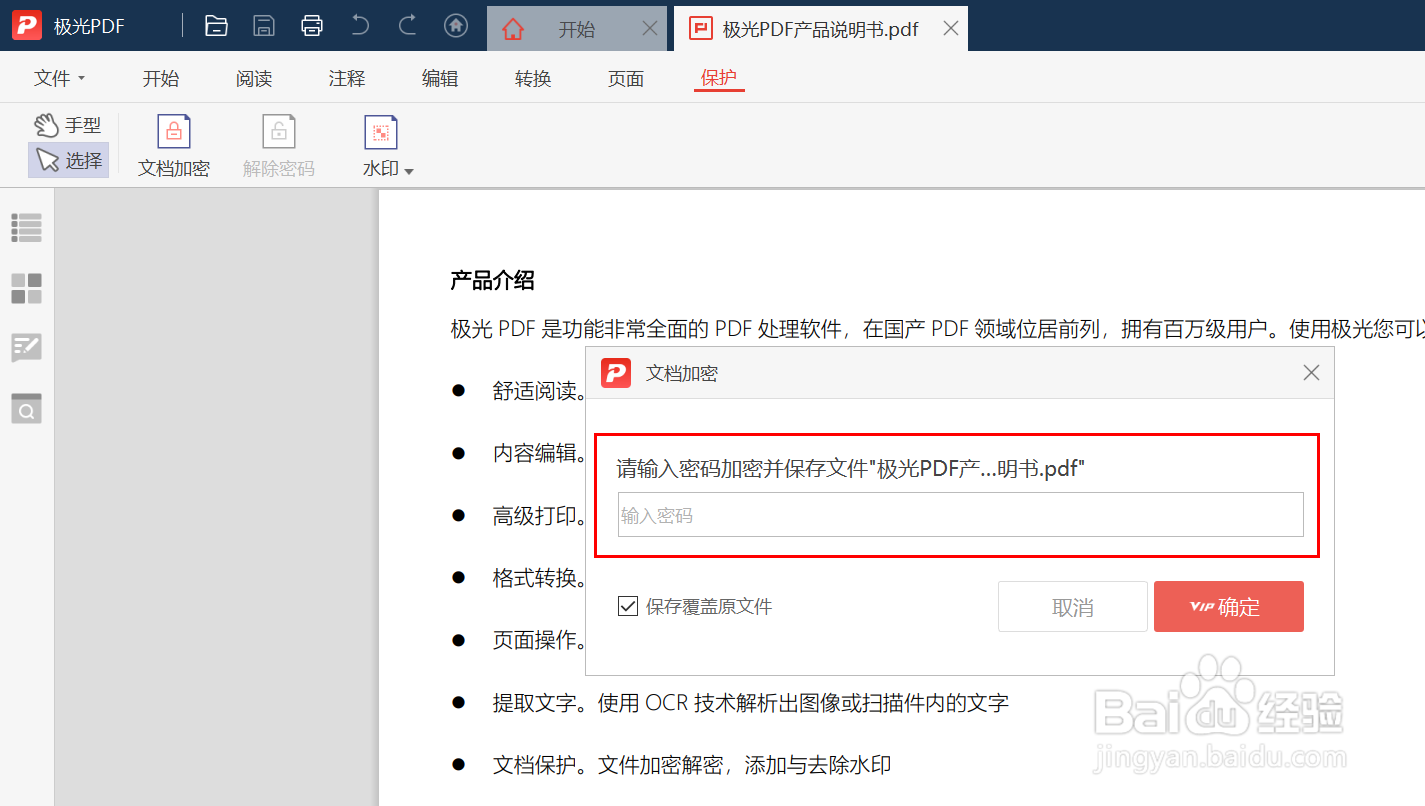Viewport: 1425px width, 806px height.
Task: Close the 开始 tab
Action: tap(649, 29)
